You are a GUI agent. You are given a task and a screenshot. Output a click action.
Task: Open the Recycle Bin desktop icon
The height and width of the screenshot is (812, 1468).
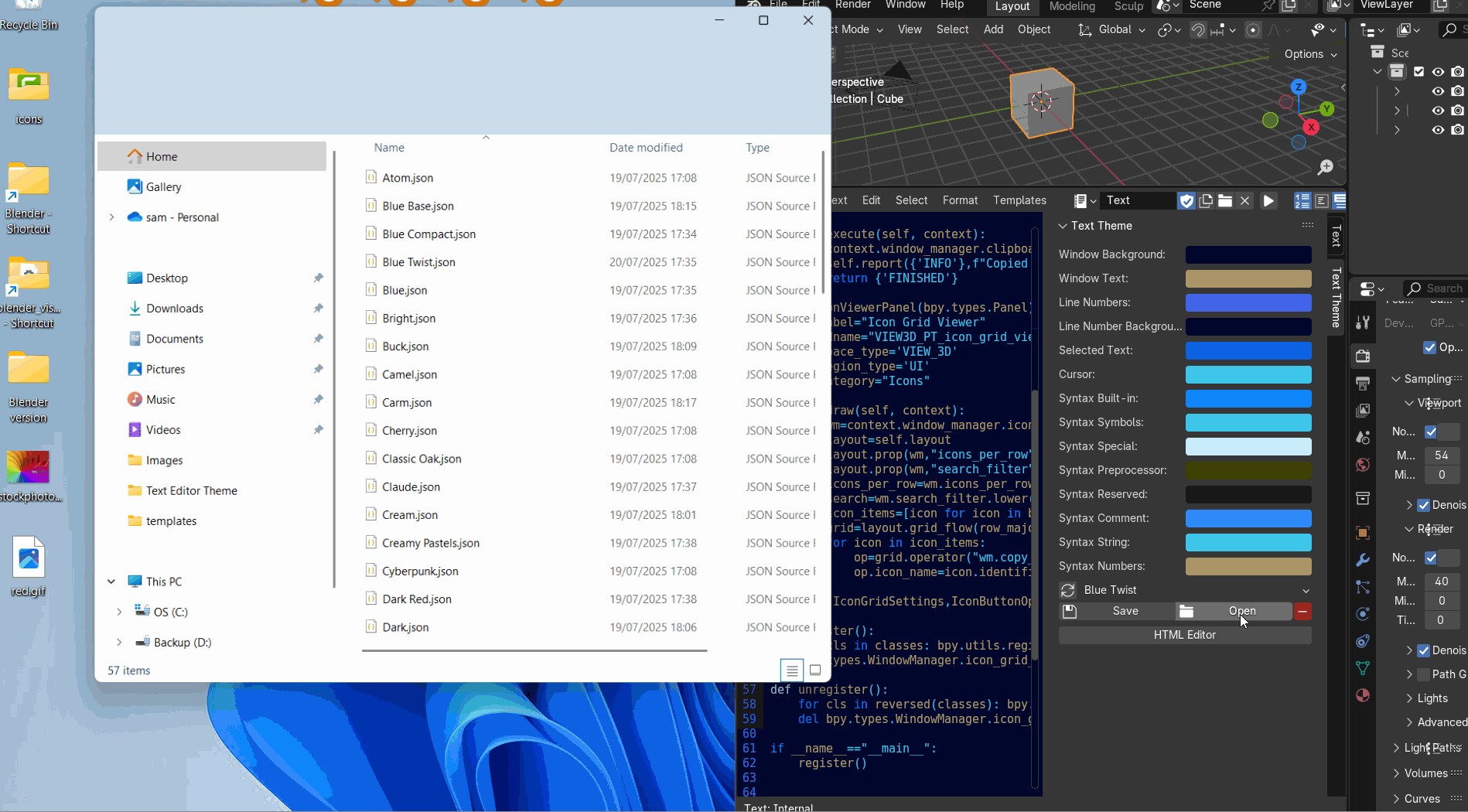point(29,15)
